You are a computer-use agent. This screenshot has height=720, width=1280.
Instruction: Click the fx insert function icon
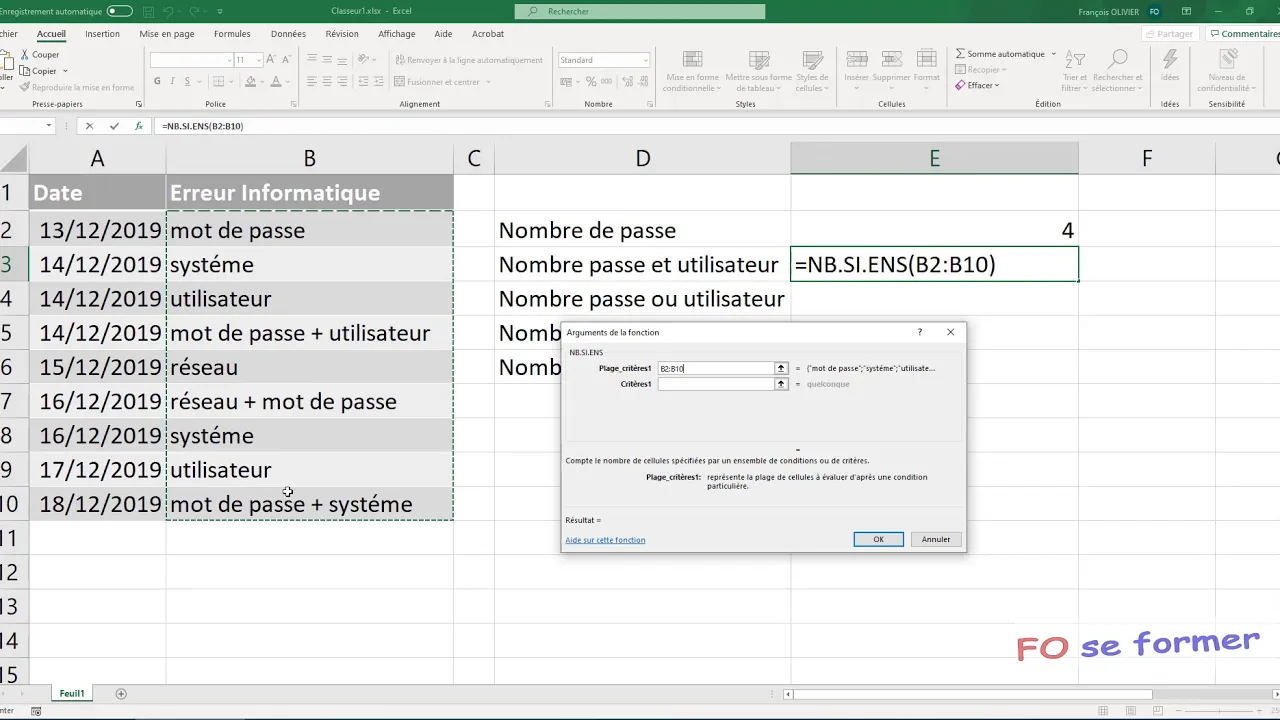(x=139, y=126)
